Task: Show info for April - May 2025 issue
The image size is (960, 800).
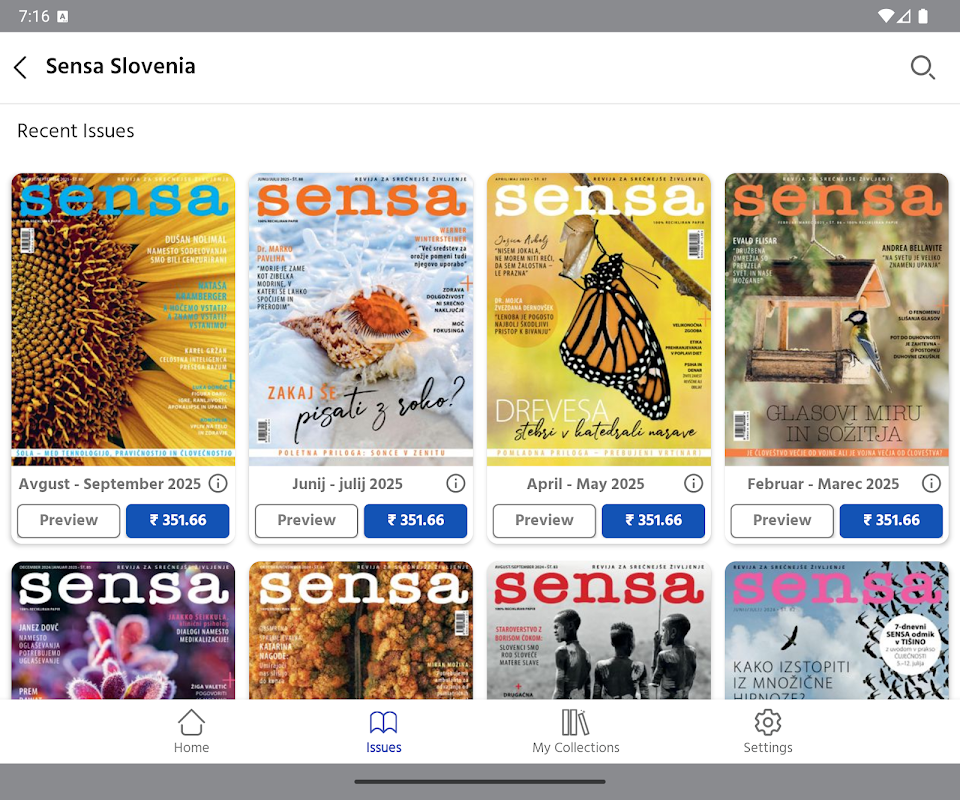Action: click(x=693, y=484)
